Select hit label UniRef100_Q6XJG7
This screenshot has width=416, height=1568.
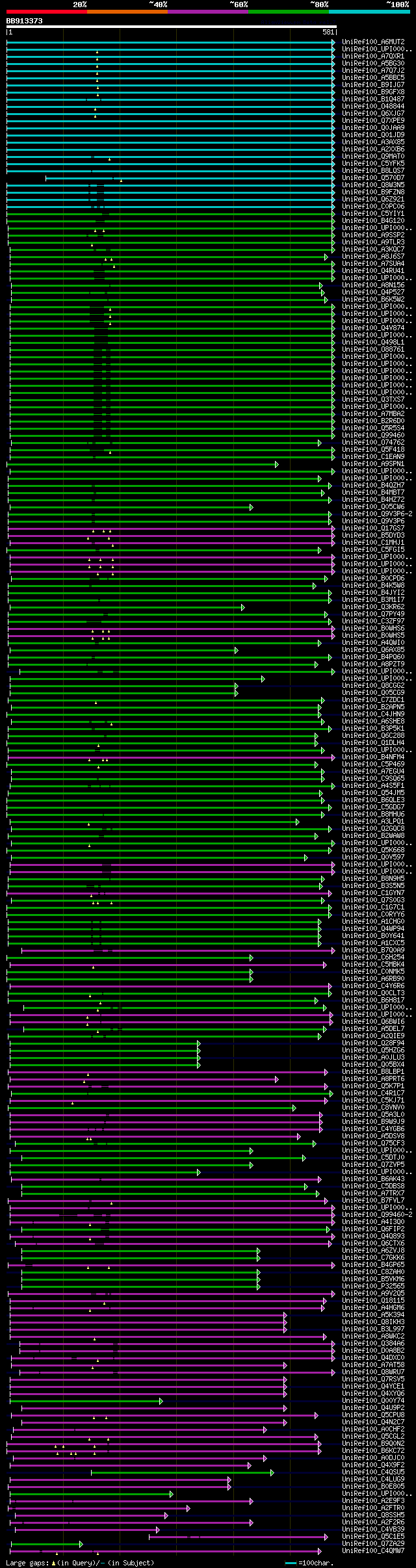[x=373, y=114]
